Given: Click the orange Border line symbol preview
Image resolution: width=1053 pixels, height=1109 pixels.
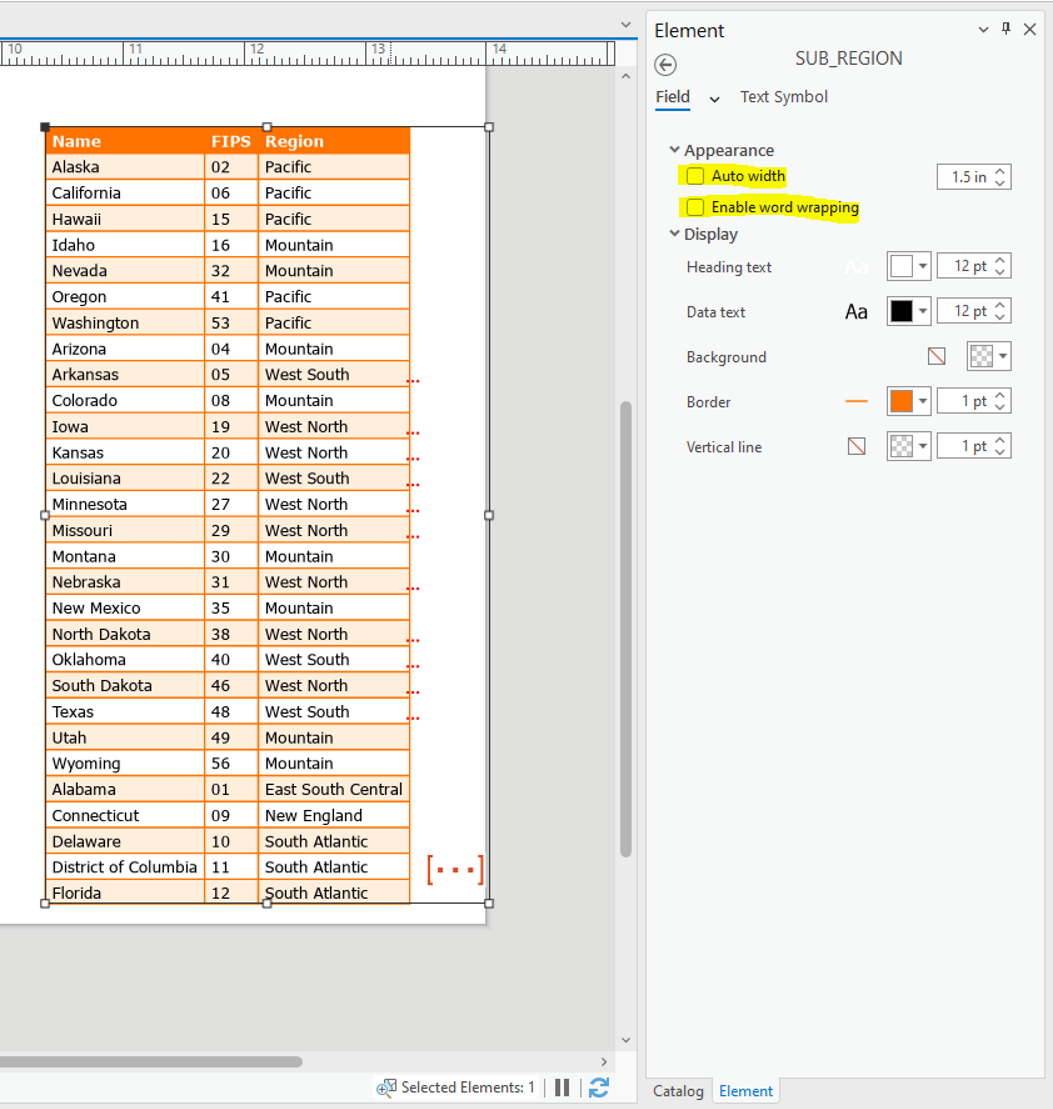Looking at the screenshot, I should [856, 401].
